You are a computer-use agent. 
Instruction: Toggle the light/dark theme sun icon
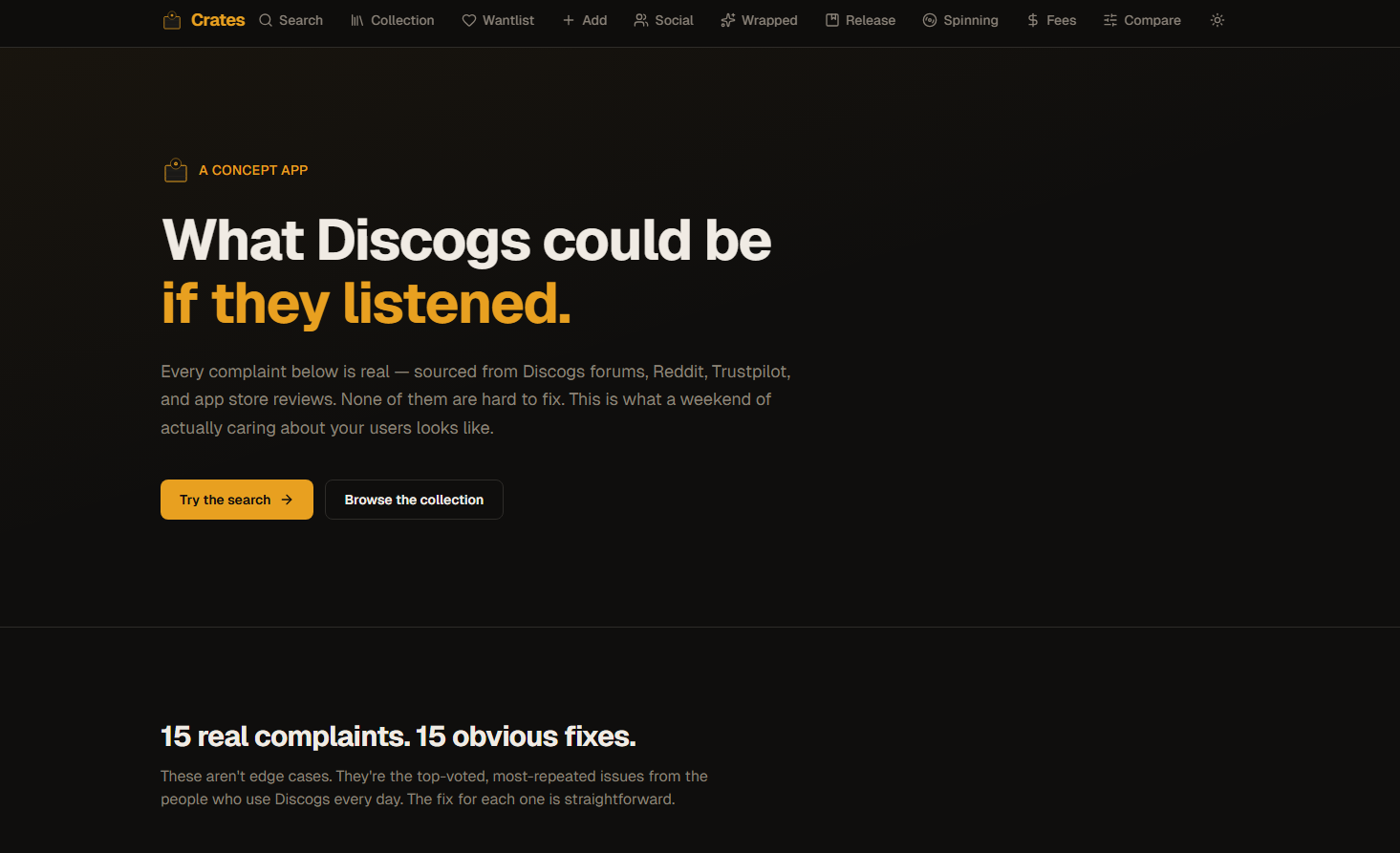click(1217, 20)
